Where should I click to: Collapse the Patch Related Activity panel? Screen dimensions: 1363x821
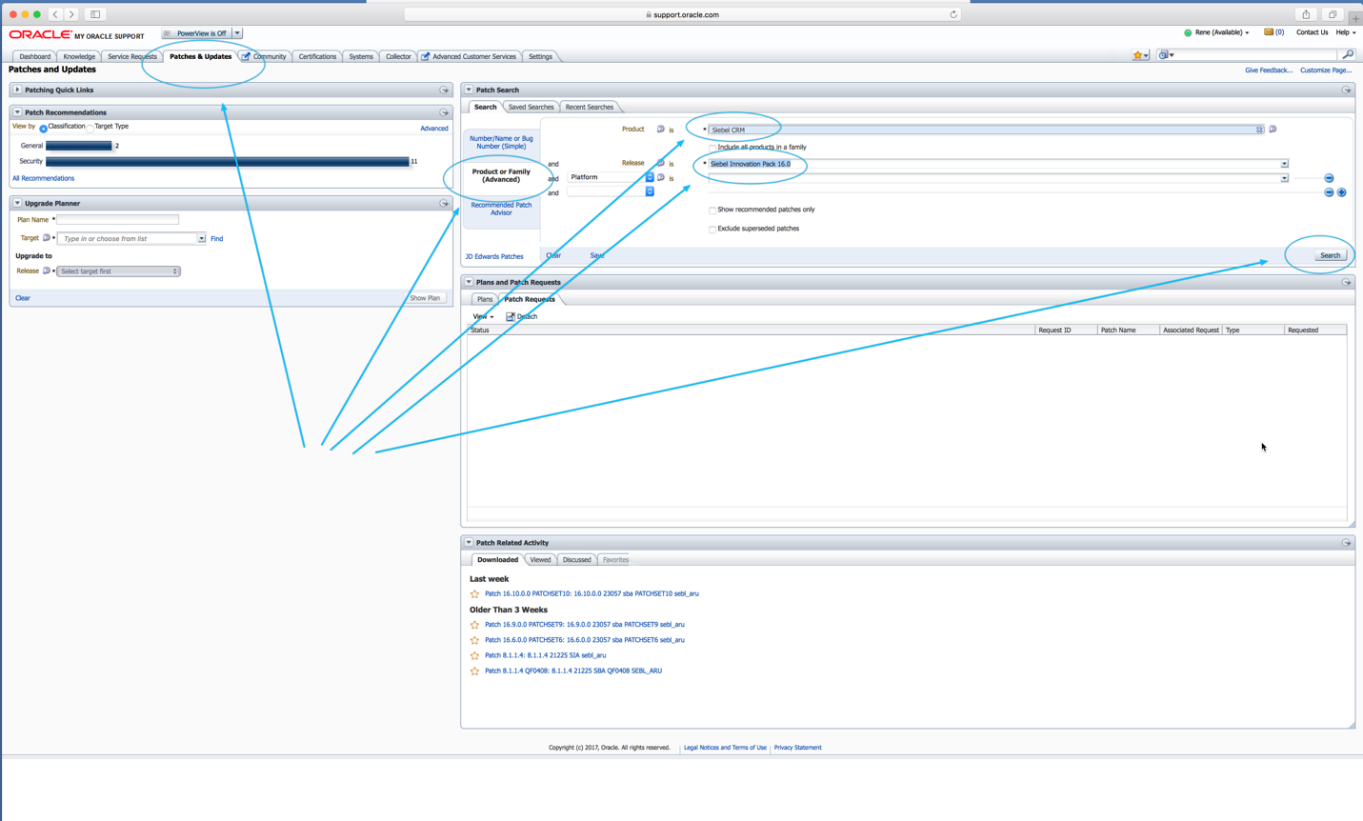click(469, 543)
